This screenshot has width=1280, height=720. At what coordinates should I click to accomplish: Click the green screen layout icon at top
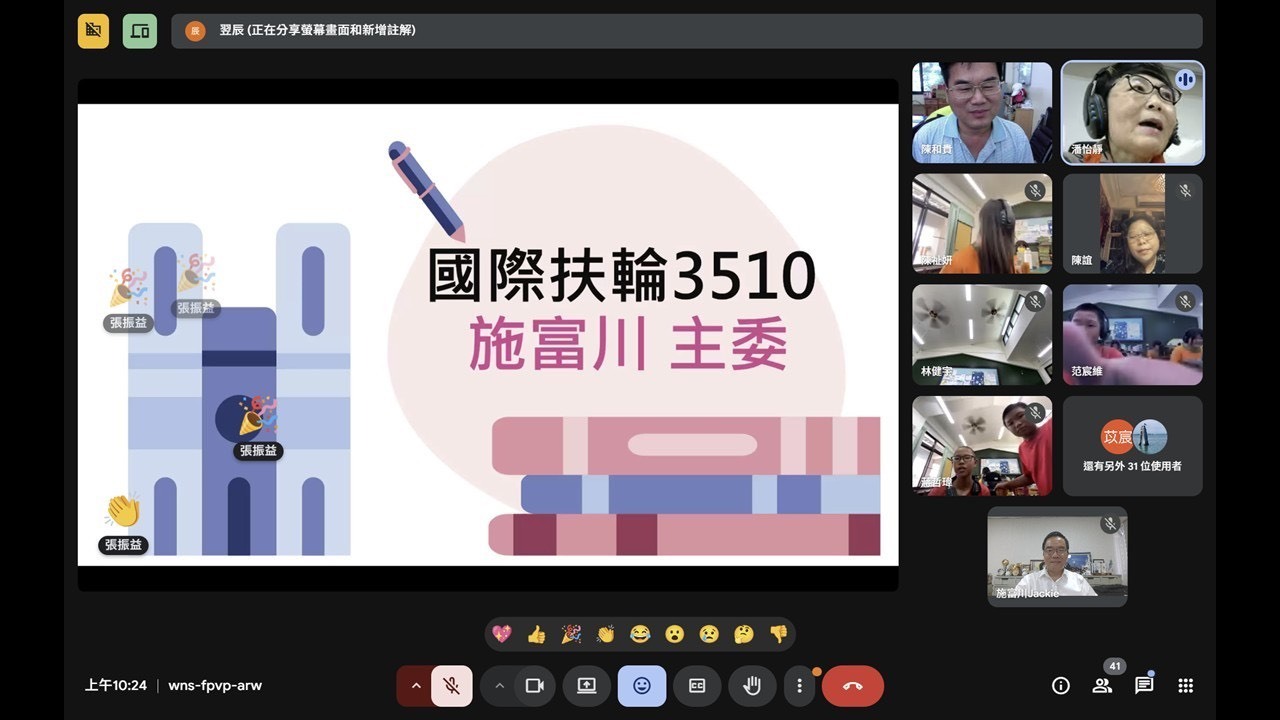click(140, 31)
